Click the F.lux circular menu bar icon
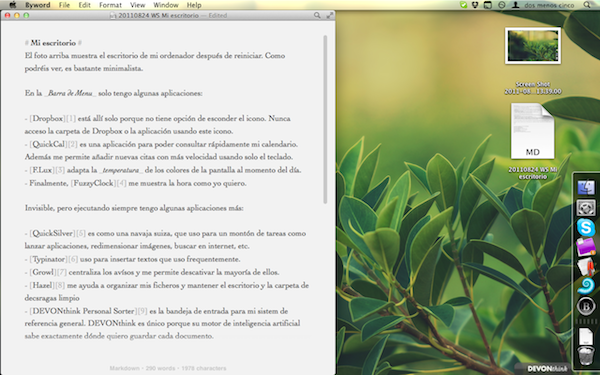 [502, 5]
